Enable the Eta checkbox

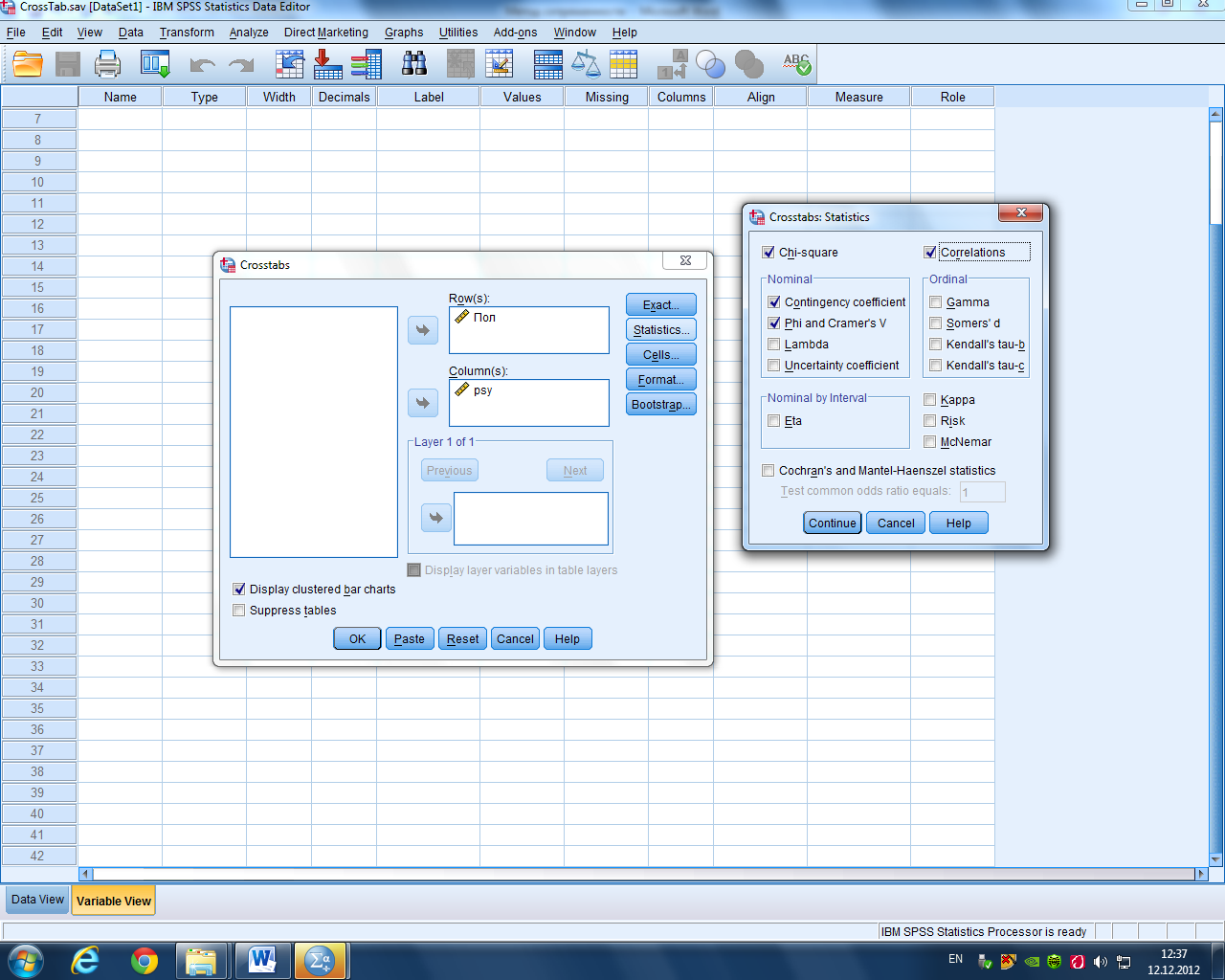click(774, 421)
